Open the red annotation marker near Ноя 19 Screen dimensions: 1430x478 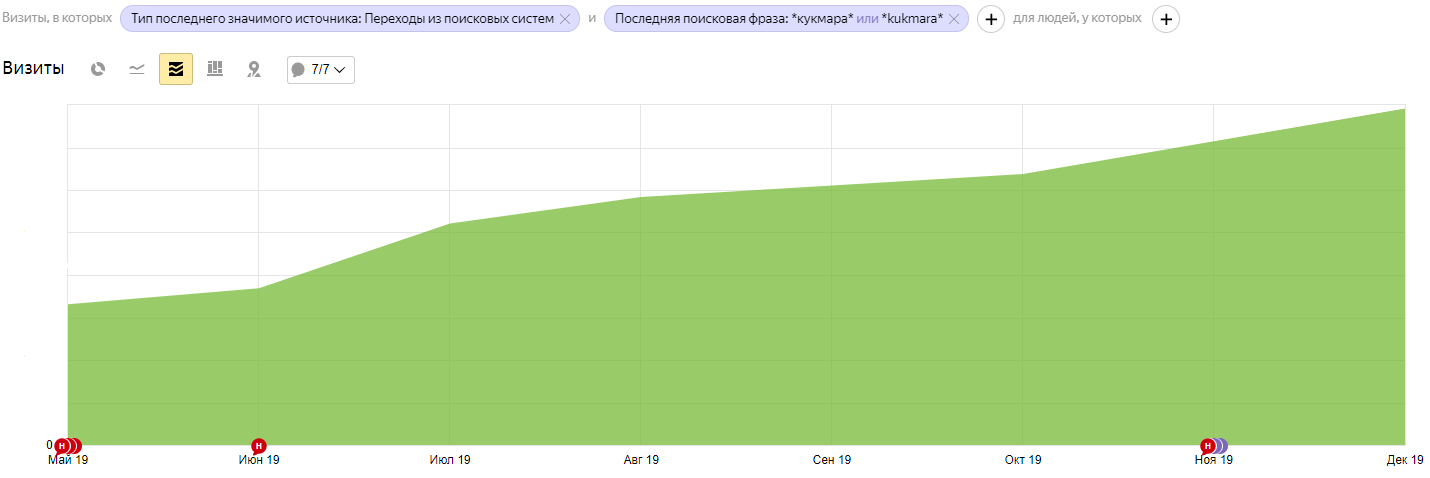pyautogui.click(x=1207, y=445)
